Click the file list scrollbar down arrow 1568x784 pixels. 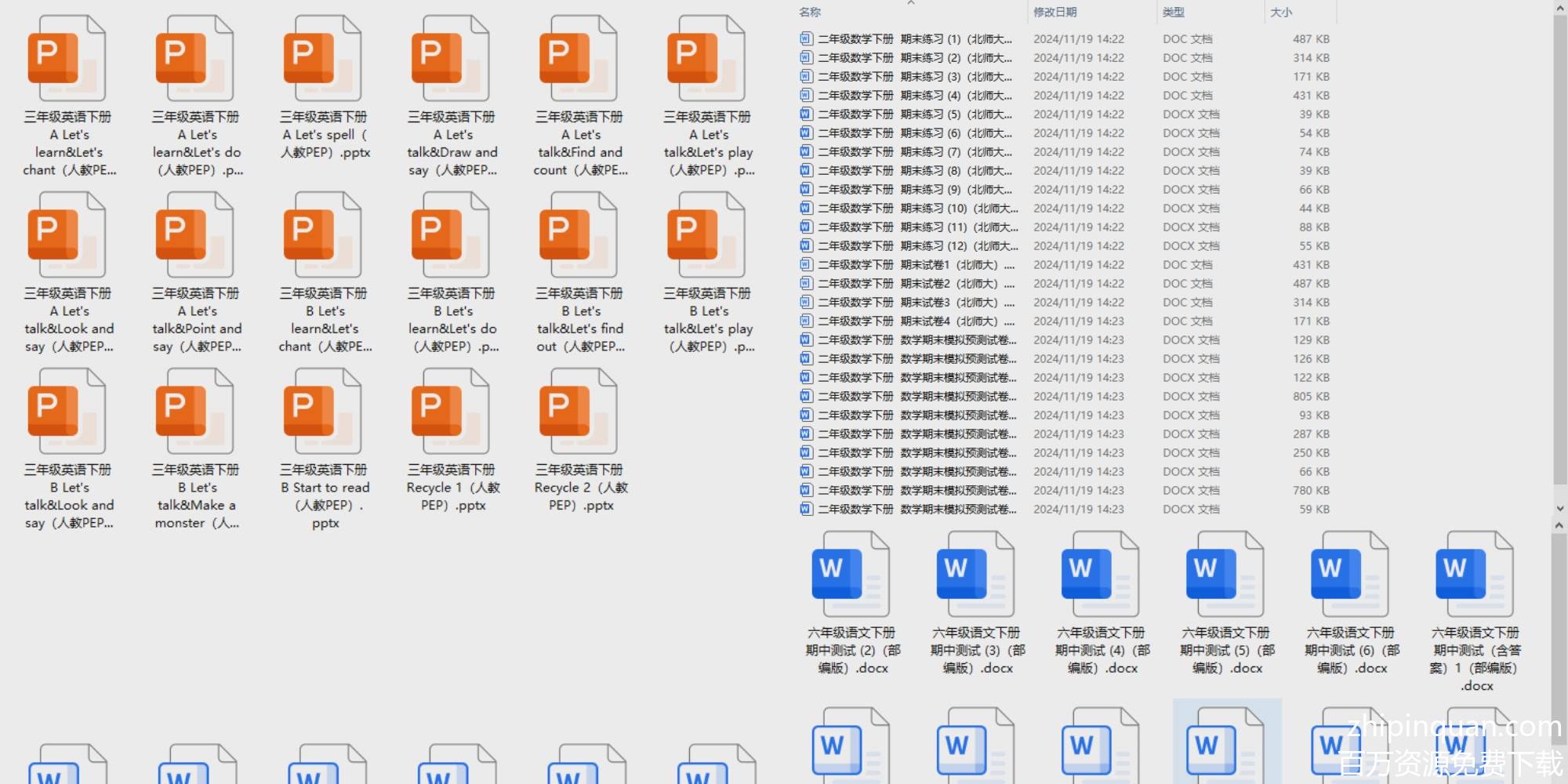click(x=1559, y=509)
